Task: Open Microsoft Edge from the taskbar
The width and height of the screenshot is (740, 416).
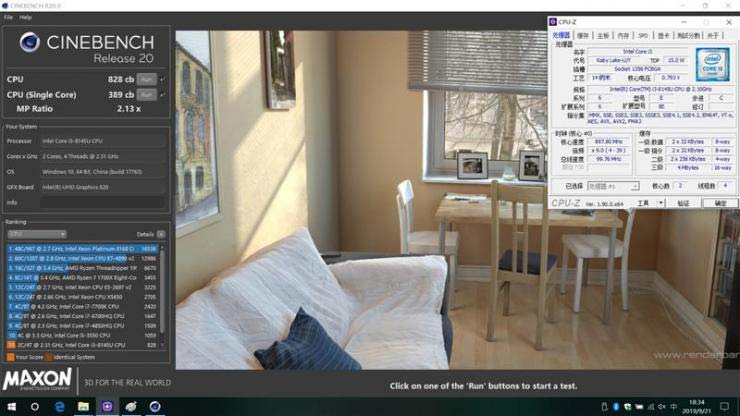Action: (x=59, y=407)
